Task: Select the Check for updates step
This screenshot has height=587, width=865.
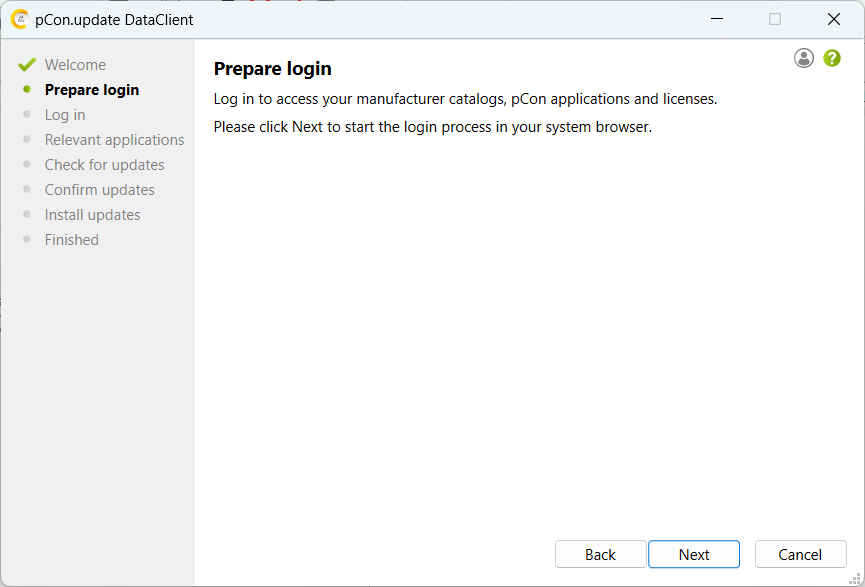Action: [104, 165]
